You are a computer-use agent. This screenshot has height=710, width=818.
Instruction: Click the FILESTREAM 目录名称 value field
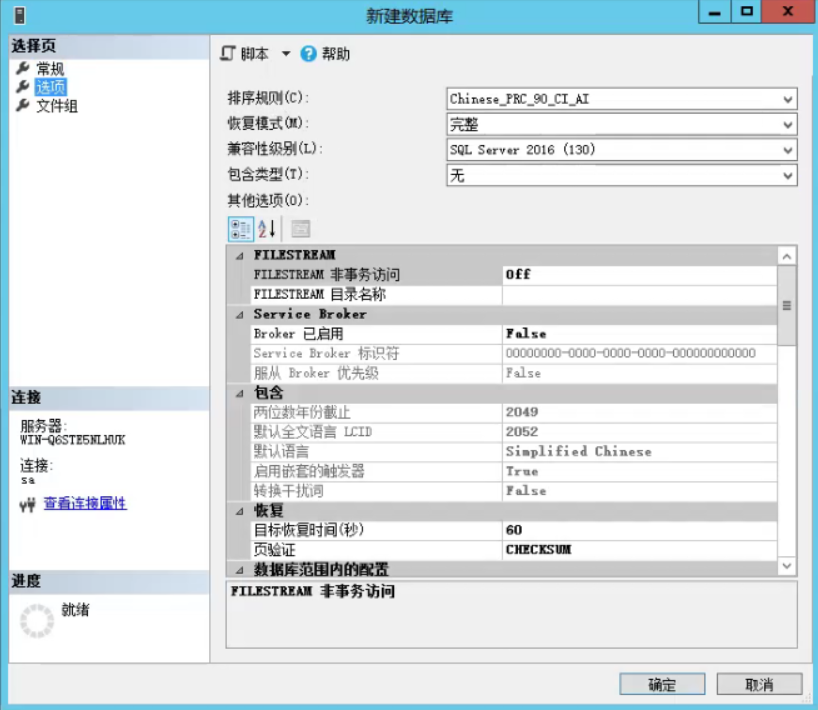tap(640, 295)
